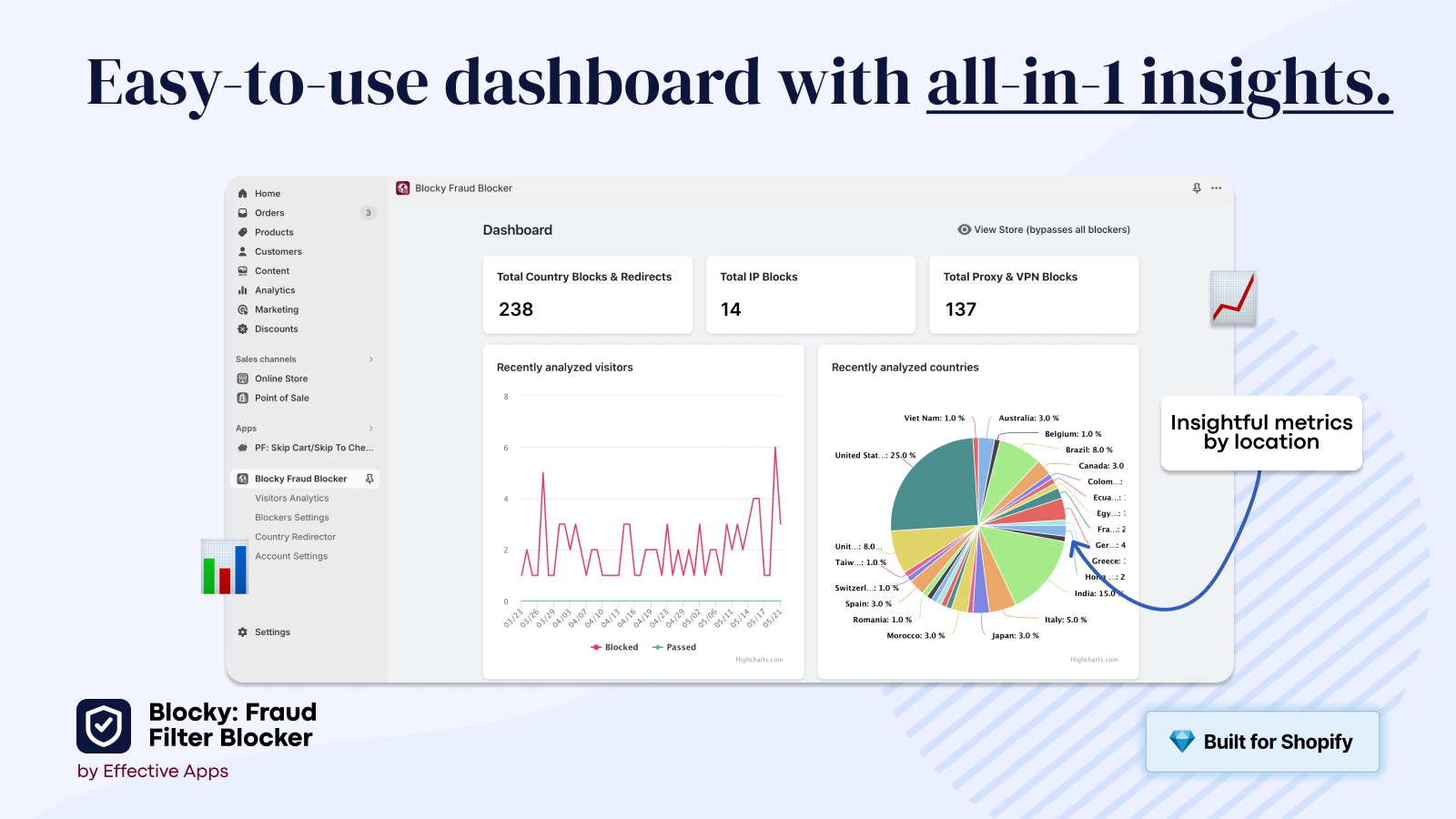Image resolution: width=1456 pixels, height=819 pixels.
Task: Click the Settings gear icon
Action: click(243, 632)
